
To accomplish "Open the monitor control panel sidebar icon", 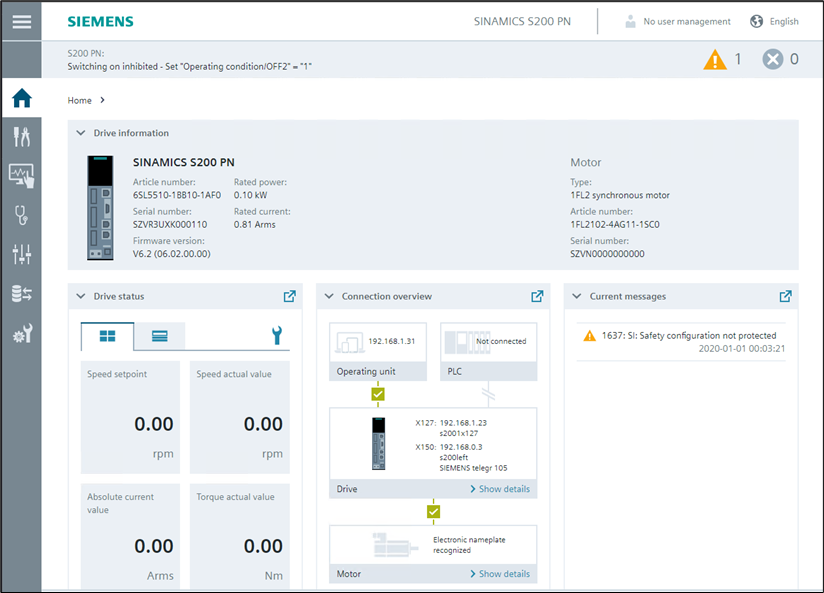I will point(21,176).
